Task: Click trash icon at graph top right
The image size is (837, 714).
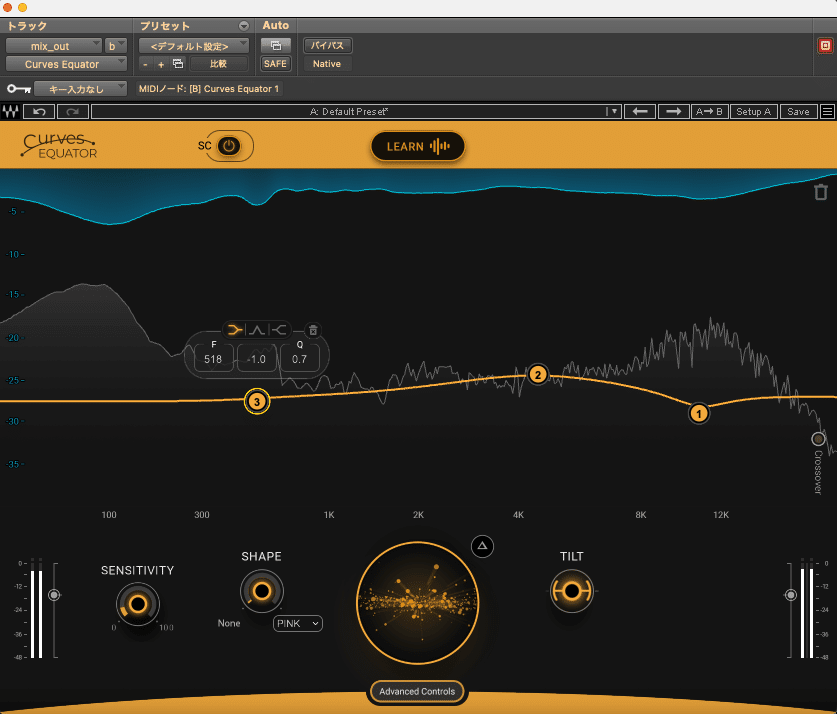Action: [x=820, y=192]
